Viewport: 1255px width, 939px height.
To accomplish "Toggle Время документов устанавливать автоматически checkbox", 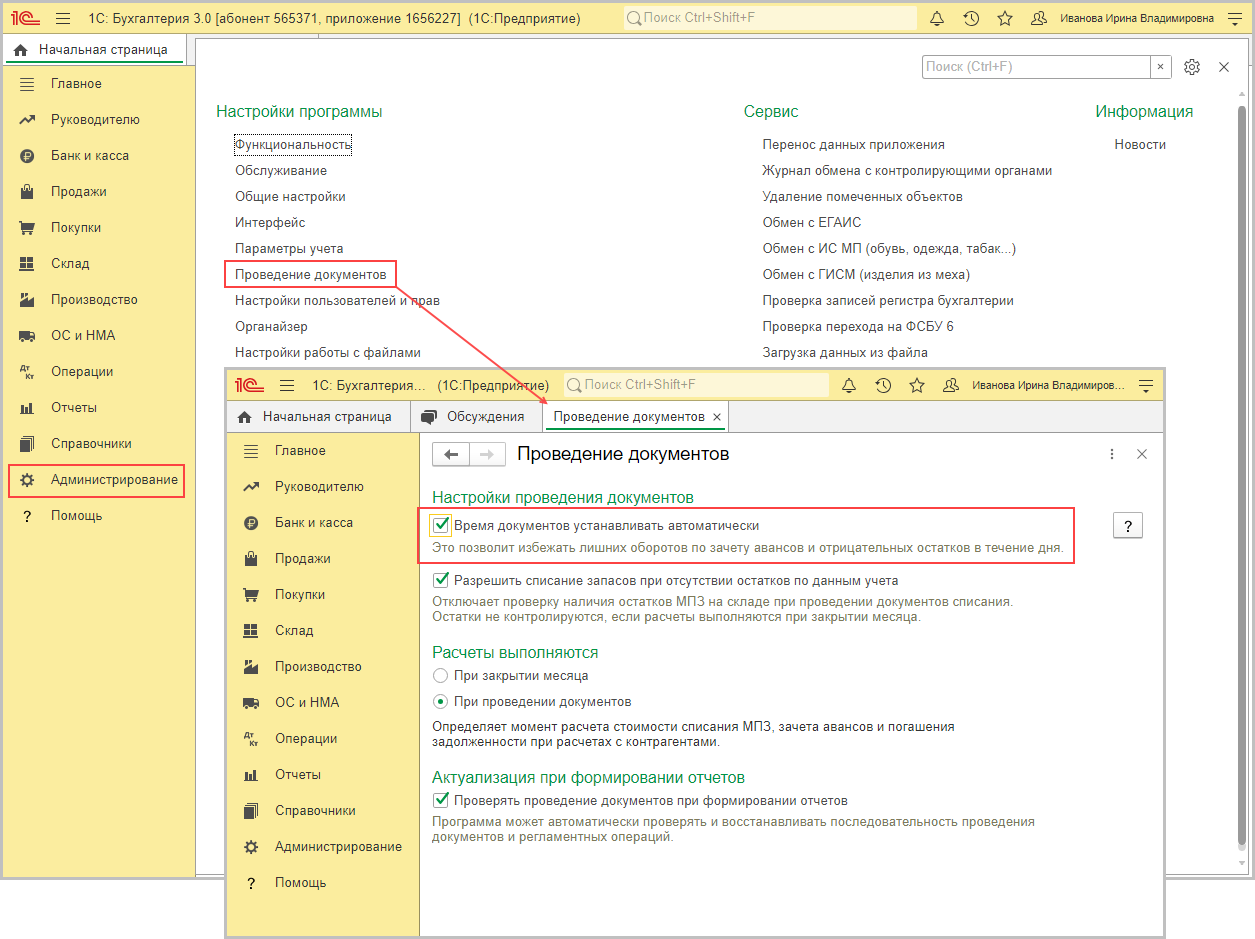I will point(441,525).
